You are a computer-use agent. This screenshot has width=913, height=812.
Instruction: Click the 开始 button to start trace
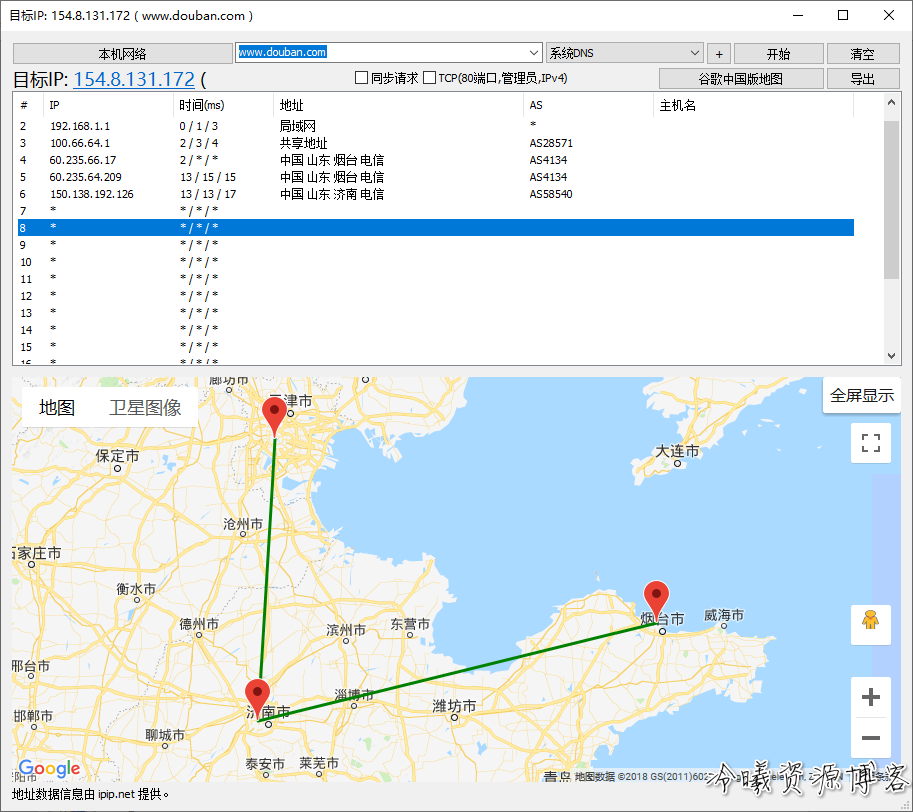coord(778,54)
